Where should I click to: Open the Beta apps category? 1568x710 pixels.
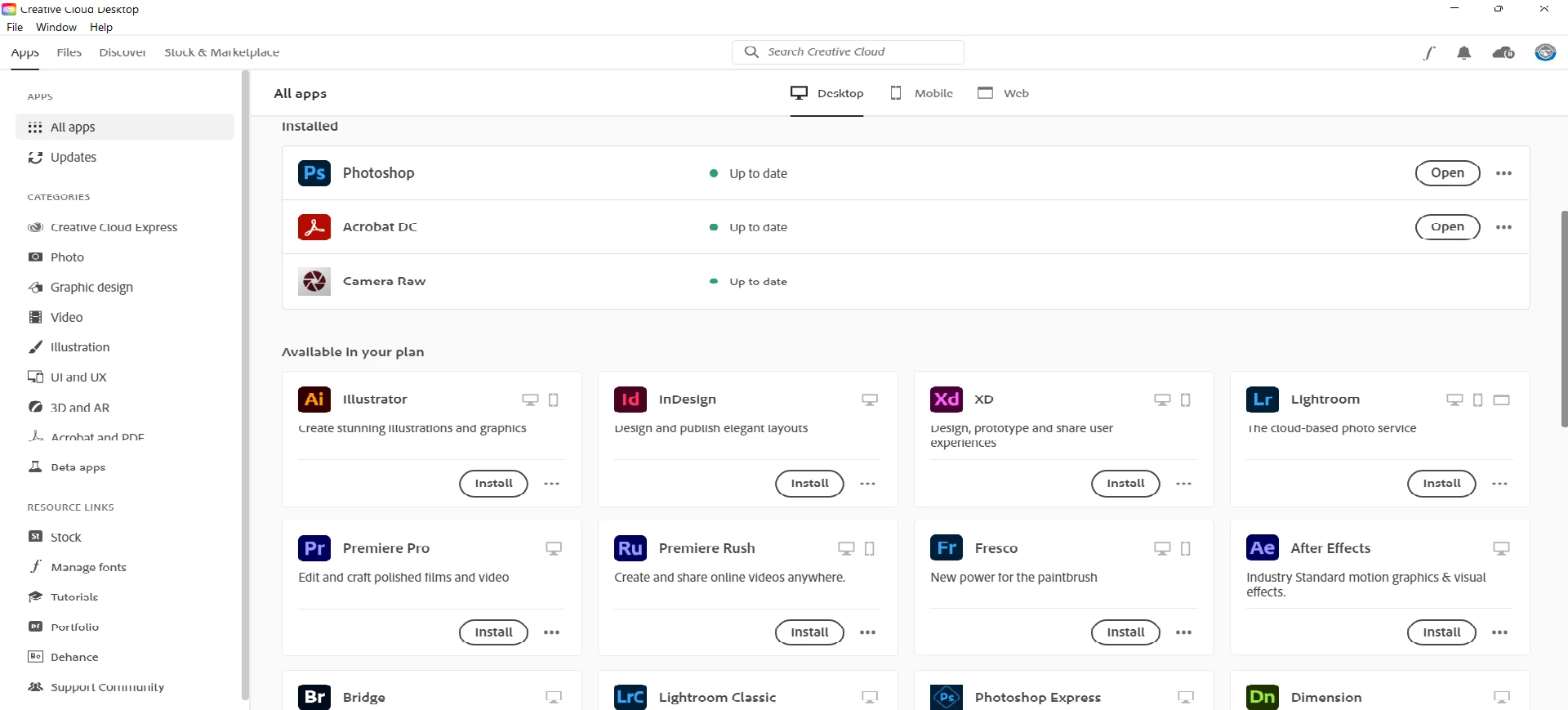(124, 467)
